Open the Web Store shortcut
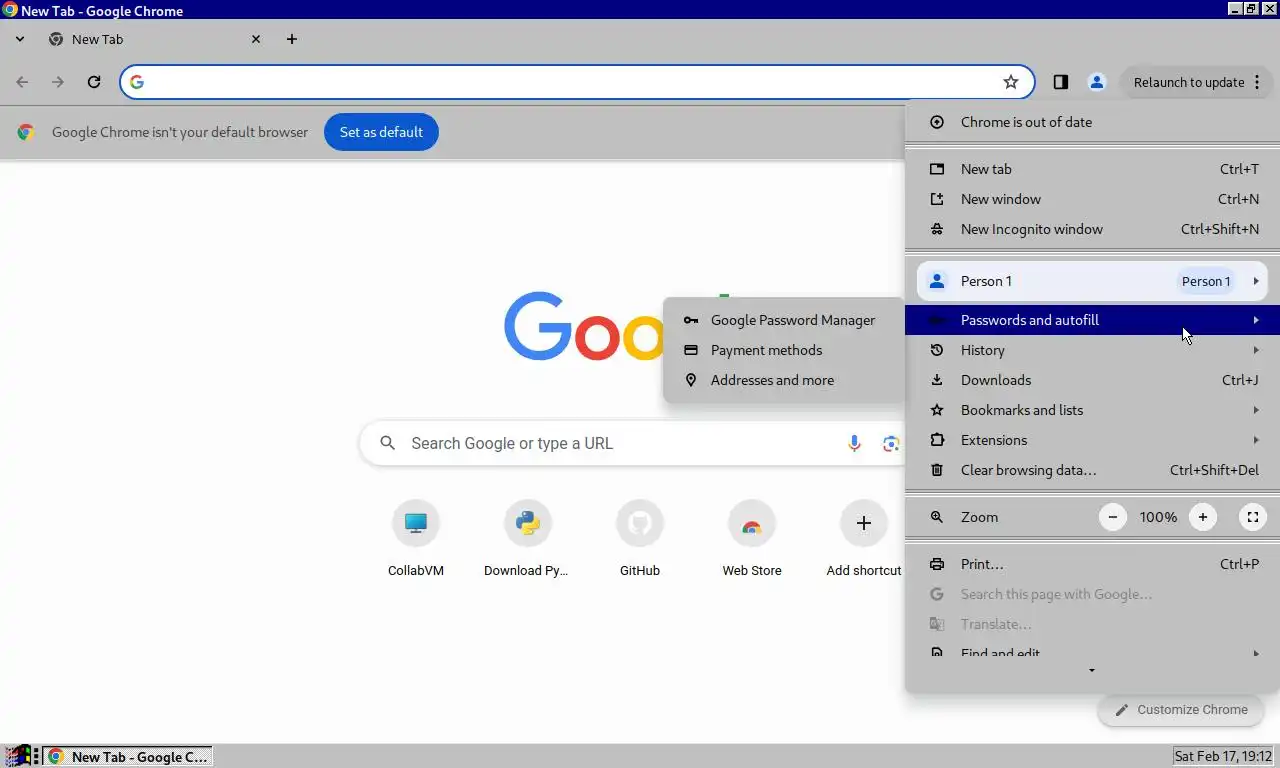This screenshot has height=768, width=1280. click(752, 539)
